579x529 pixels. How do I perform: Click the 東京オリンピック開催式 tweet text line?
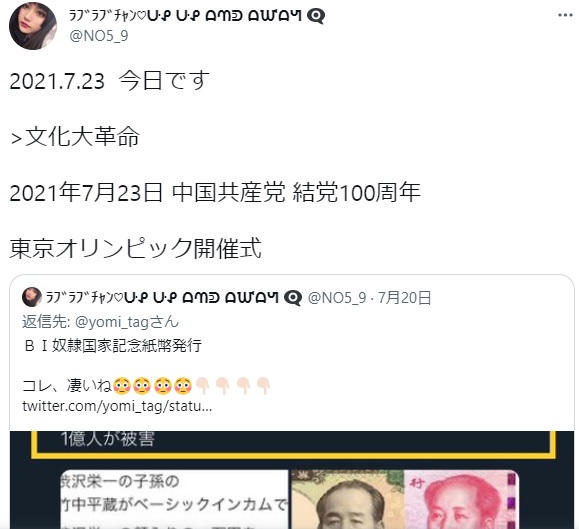(135, 248)
